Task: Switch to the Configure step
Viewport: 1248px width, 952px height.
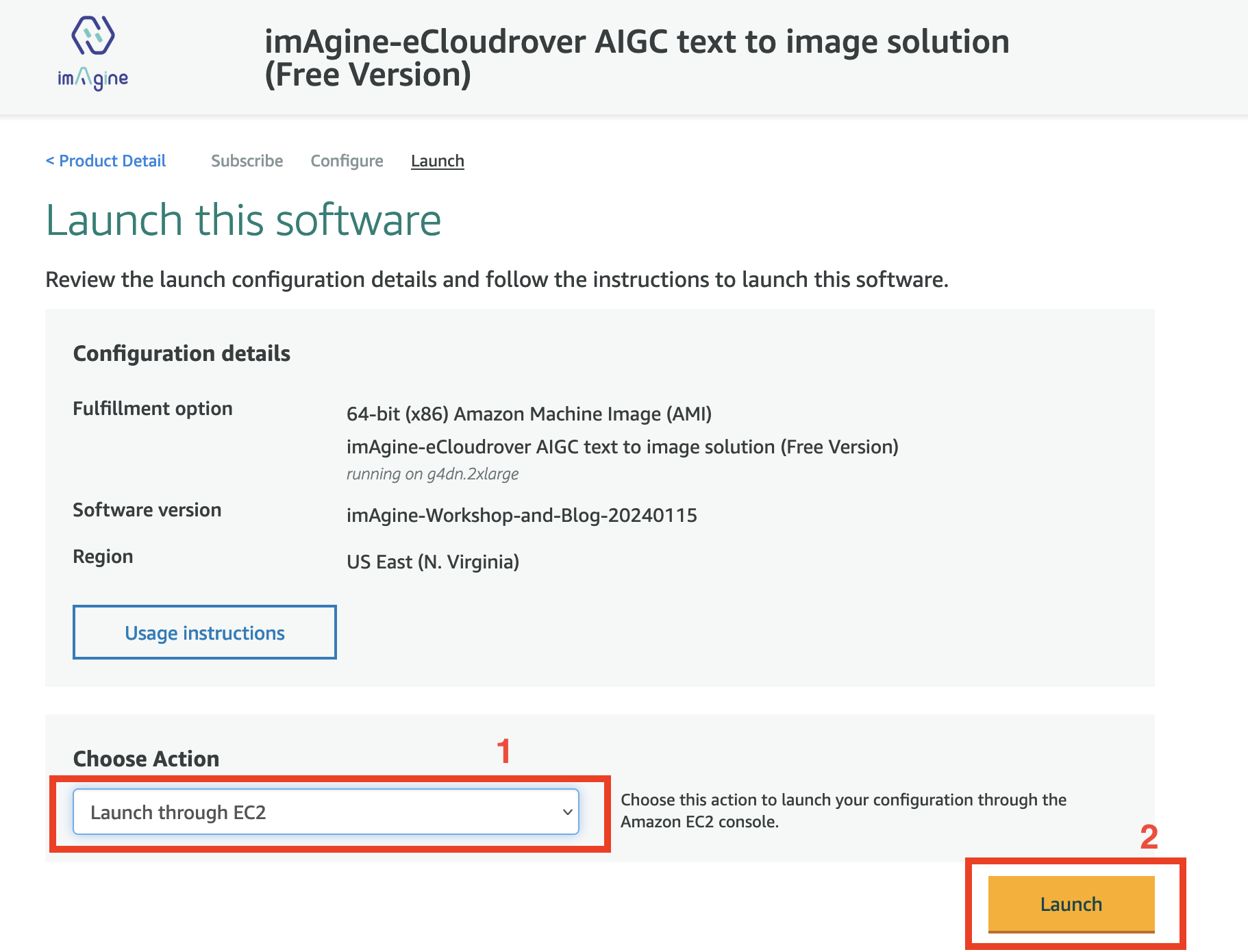Action: 347,161
